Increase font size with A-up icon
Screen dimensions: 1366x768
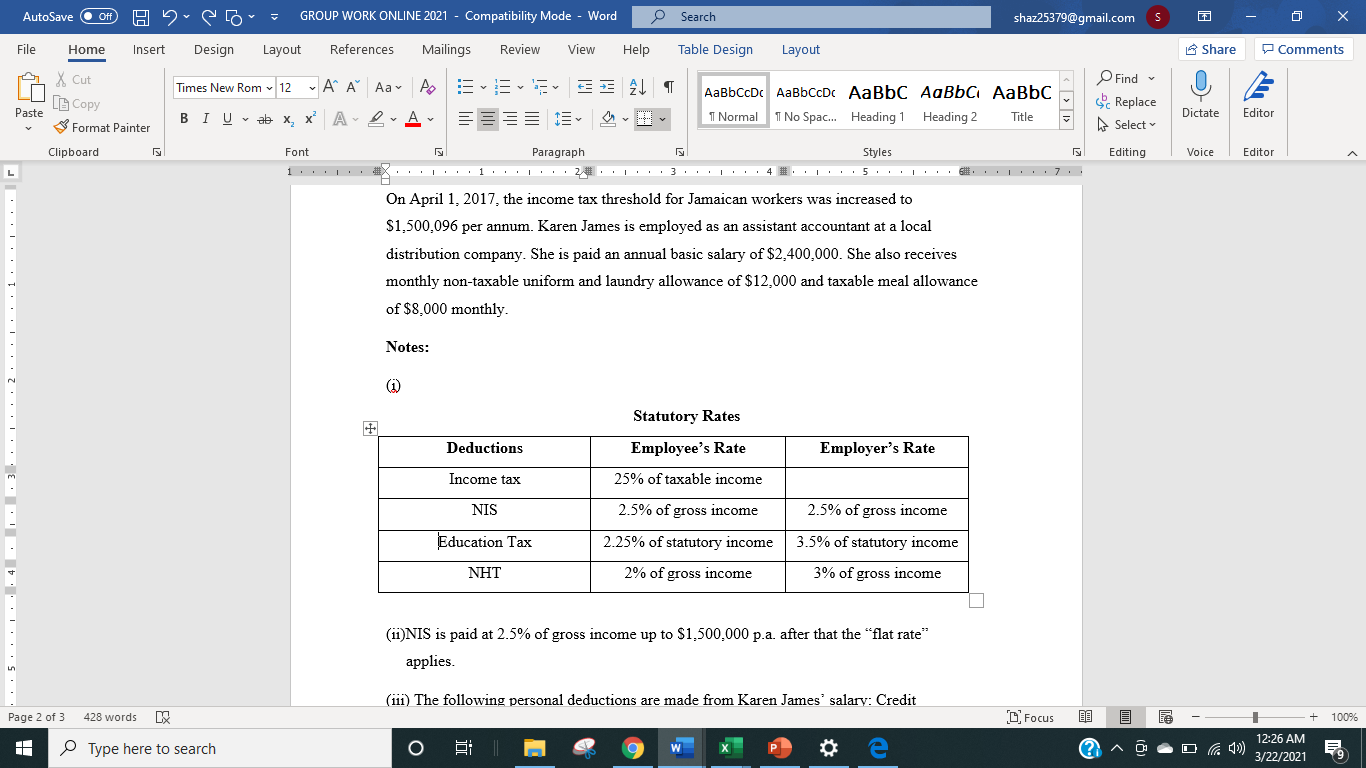click(x=331, y=87)
